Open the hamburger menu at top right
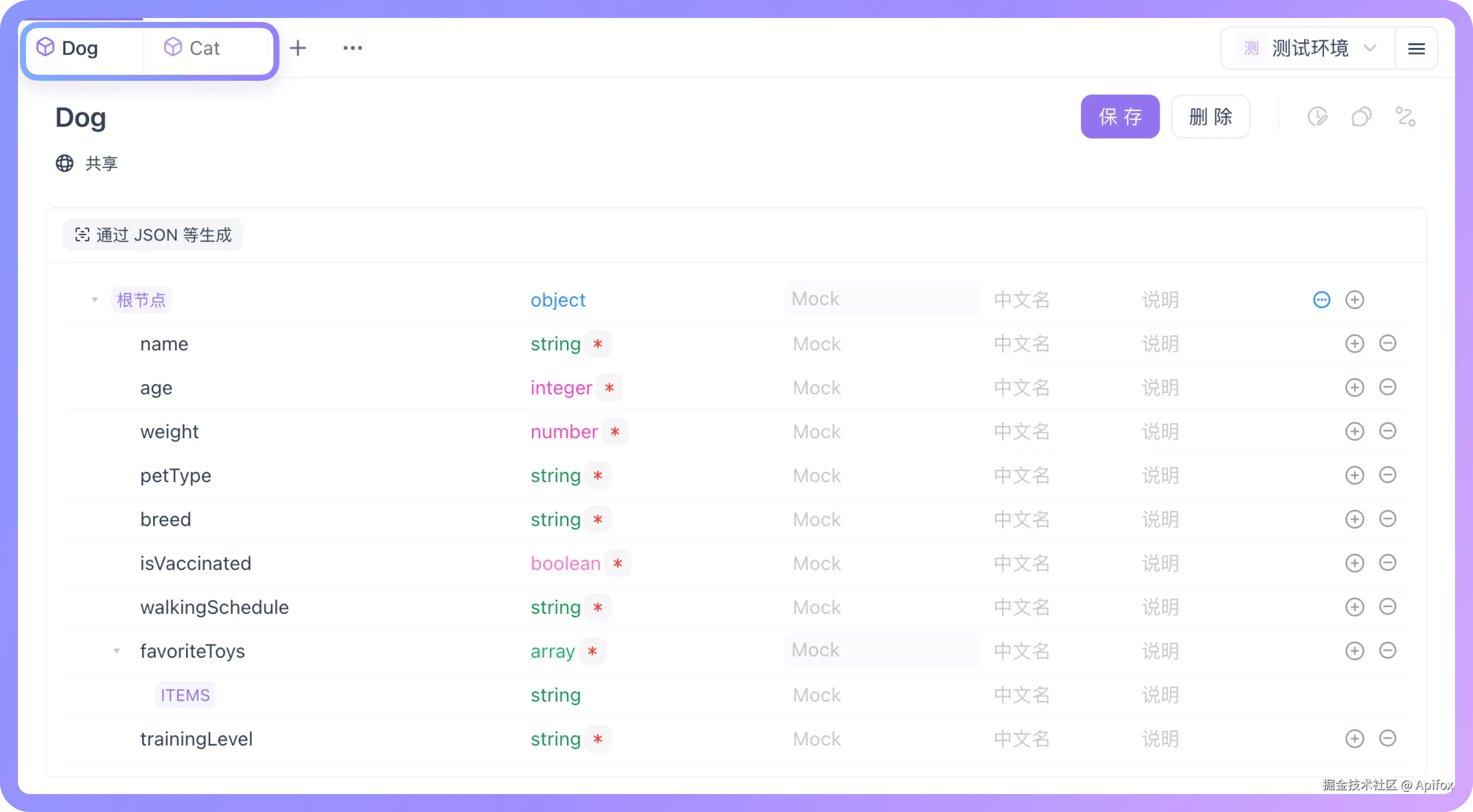 pos(1417,48)
